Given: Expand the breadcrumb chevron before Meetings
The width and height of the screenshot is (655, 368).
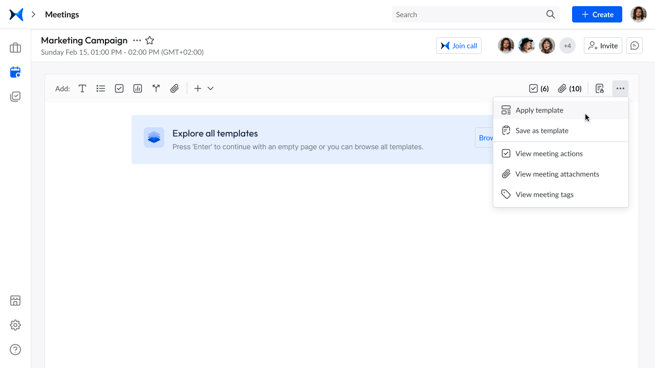Looking at the screenshot, I should (x=33, y=15).
